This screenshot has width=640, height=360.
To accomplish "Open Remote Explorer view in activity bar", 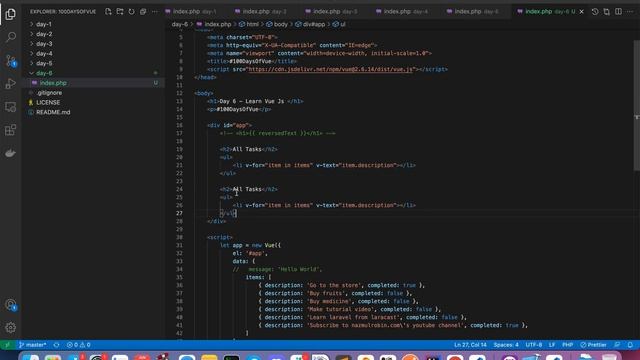I will click(x=11, y=107).
